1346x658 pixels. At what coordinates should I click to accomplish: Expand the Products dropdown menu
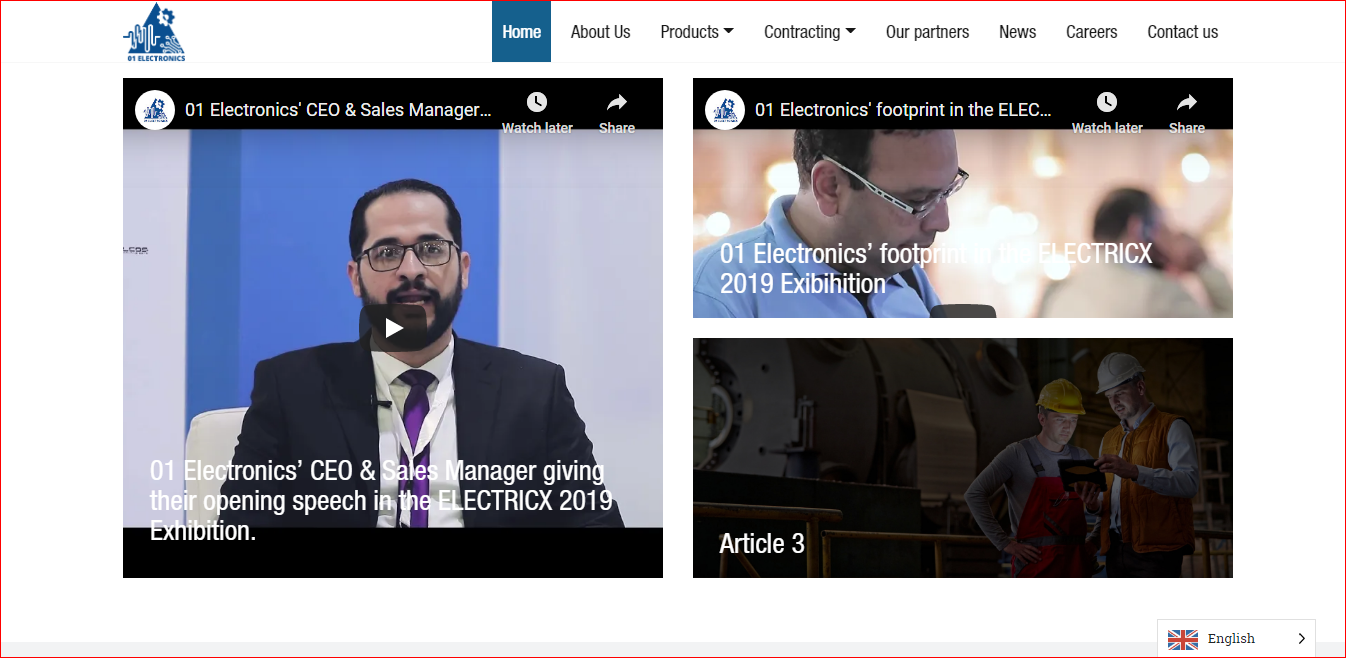coord(697,32)
